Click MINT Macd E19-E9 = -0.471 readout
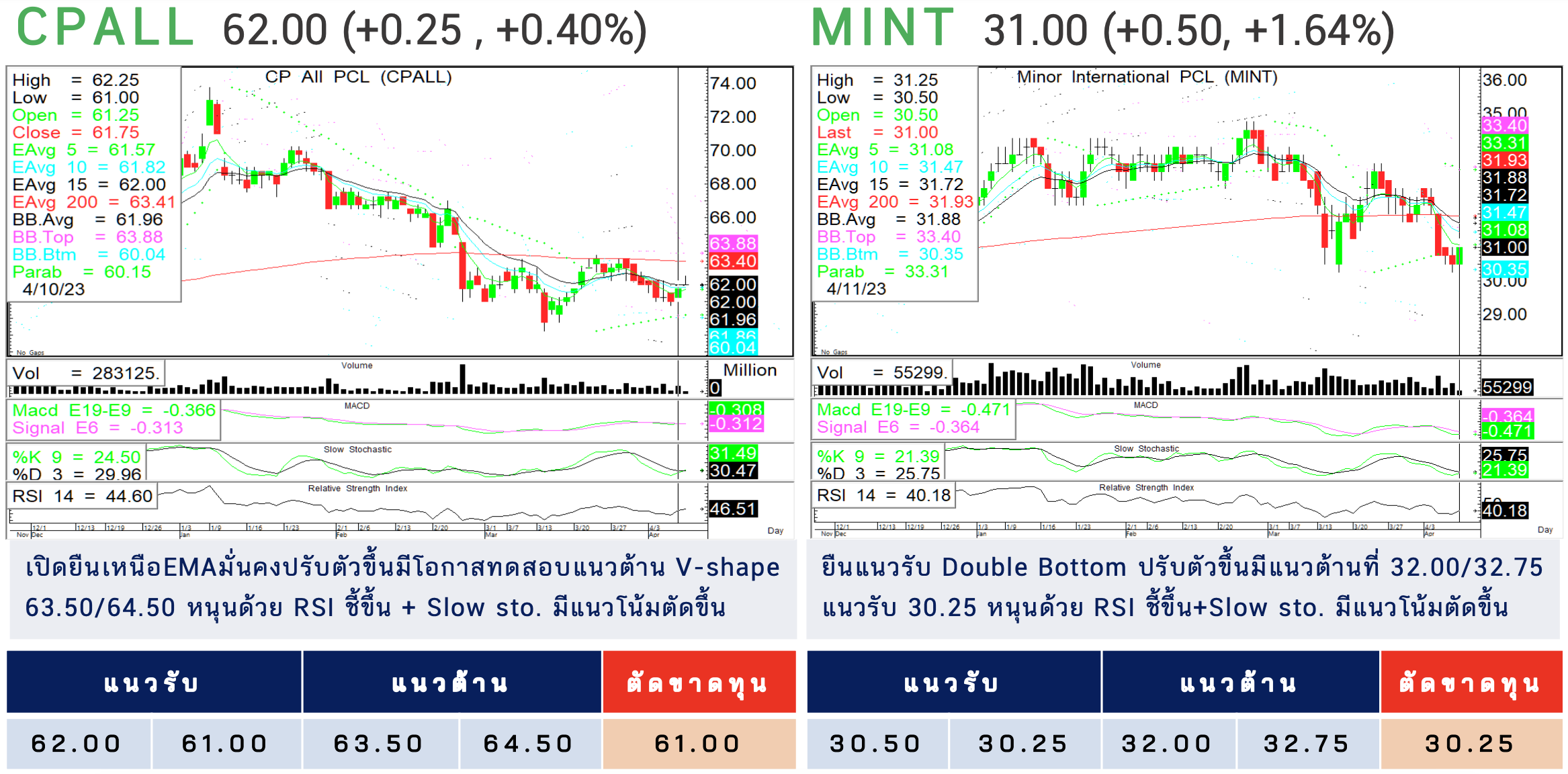This screenshot has height=774, width=1568. point(914,410)
